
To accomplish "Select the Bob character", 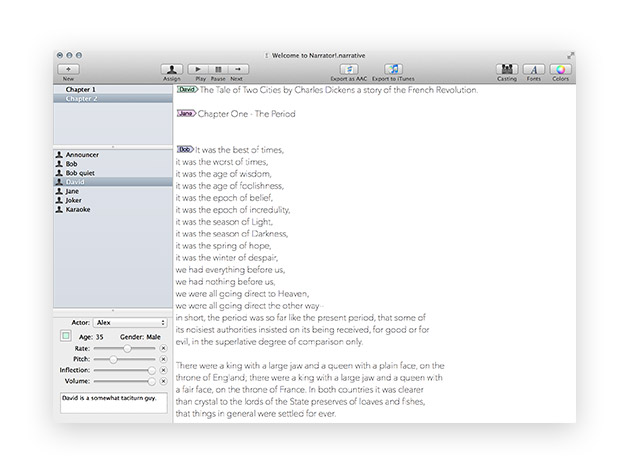I will pyautogui.click(x=113, y=164).
